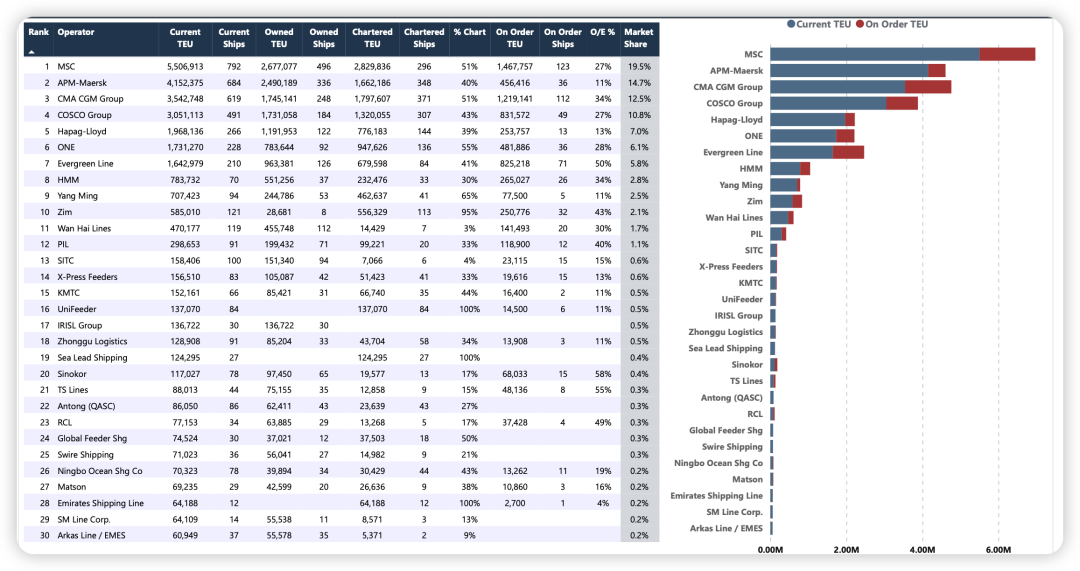Sort table by Operator column header
Screen dimensions: 1080x571
[x=76, y=32]
